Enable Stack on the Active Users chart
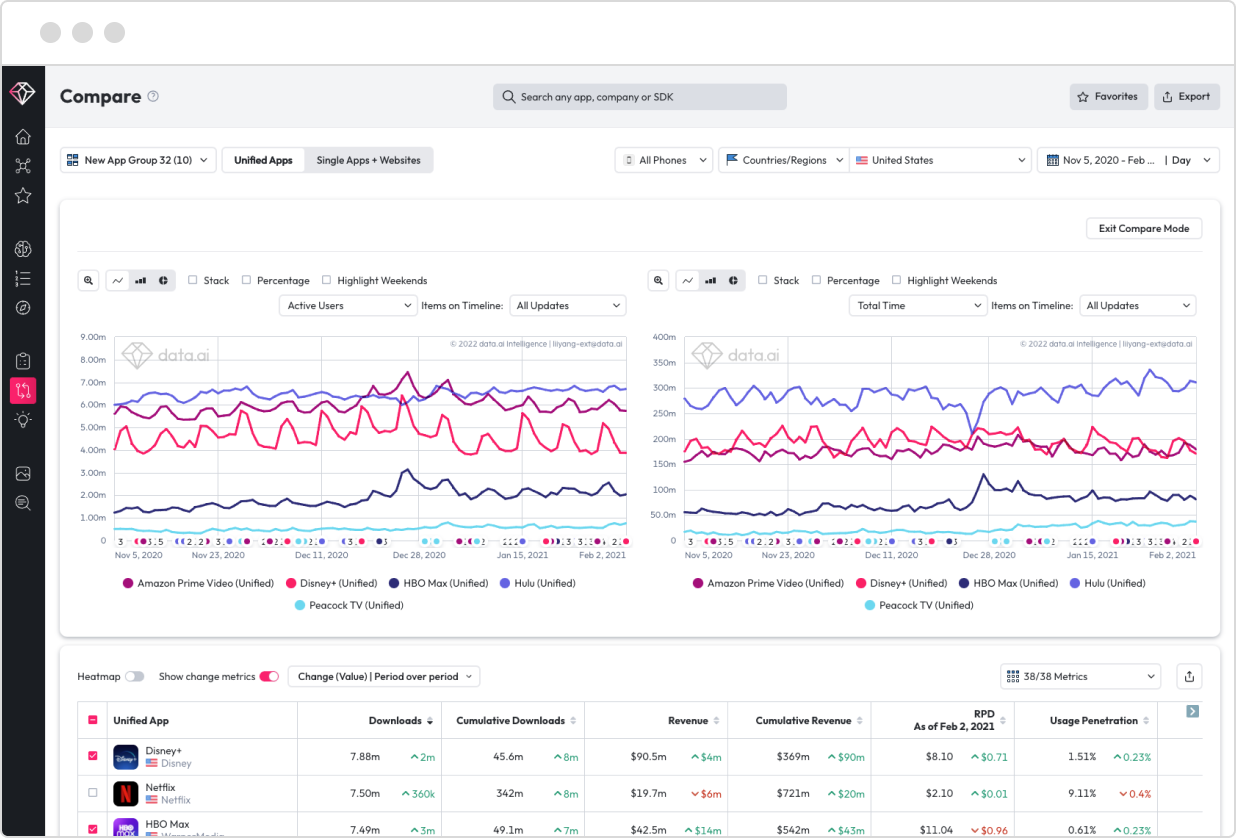This screenshot has width=1236, height=838. pyautogui.click(x=193, y=281)
